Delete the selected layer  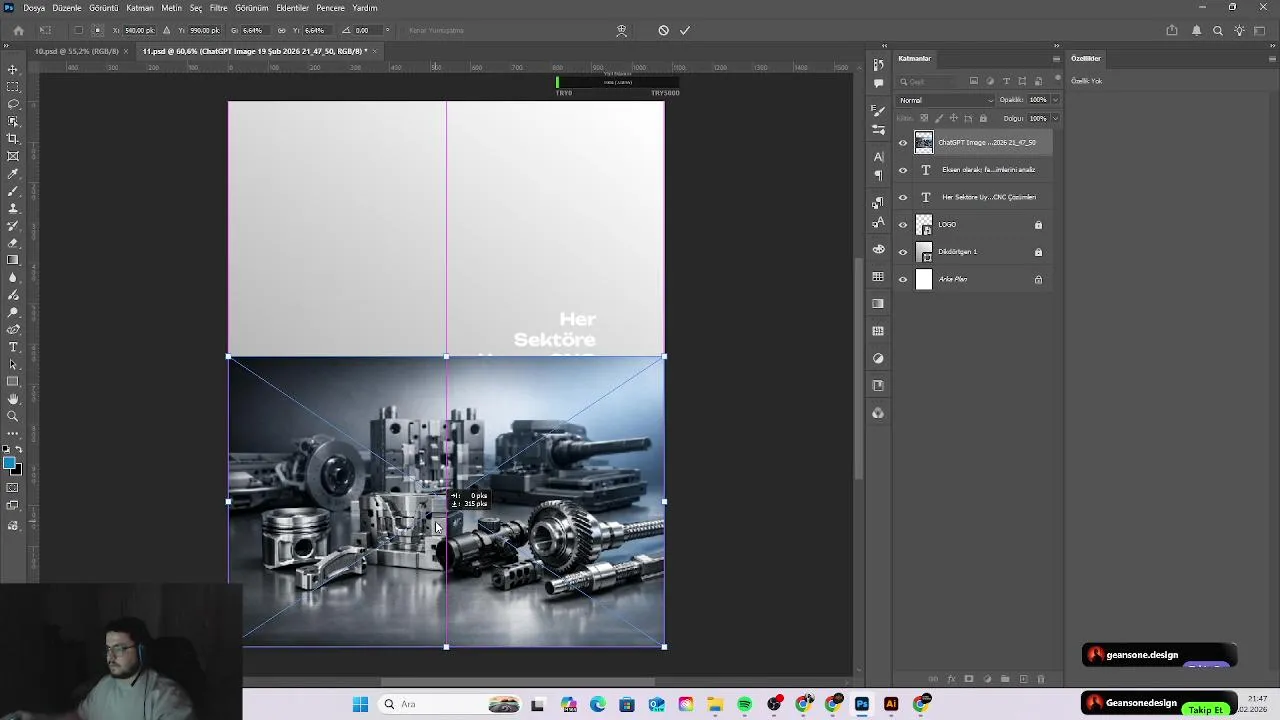pos(1041,679)
